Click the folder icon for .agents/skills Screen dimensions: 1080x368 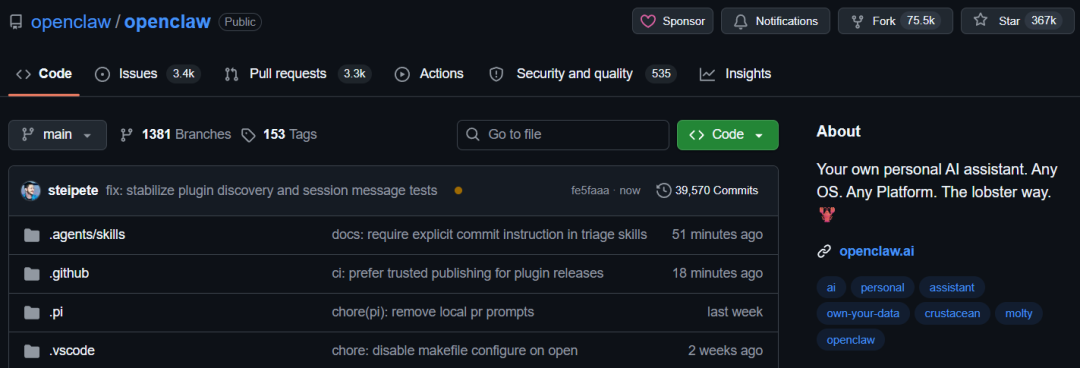32,236
